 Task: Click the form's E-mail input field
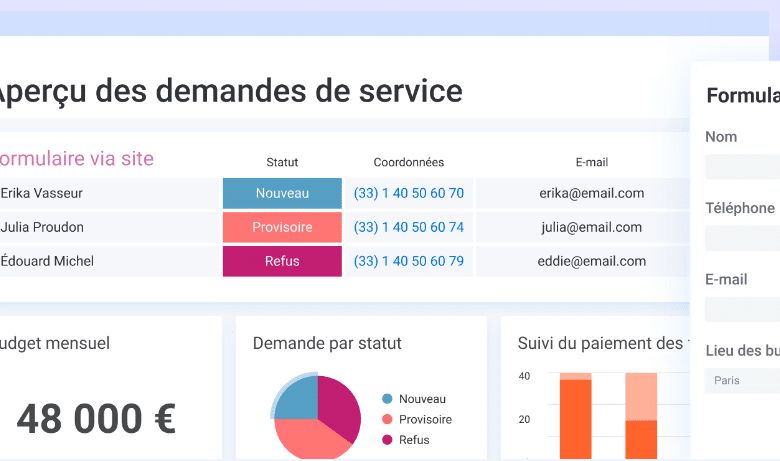[742, 309]
